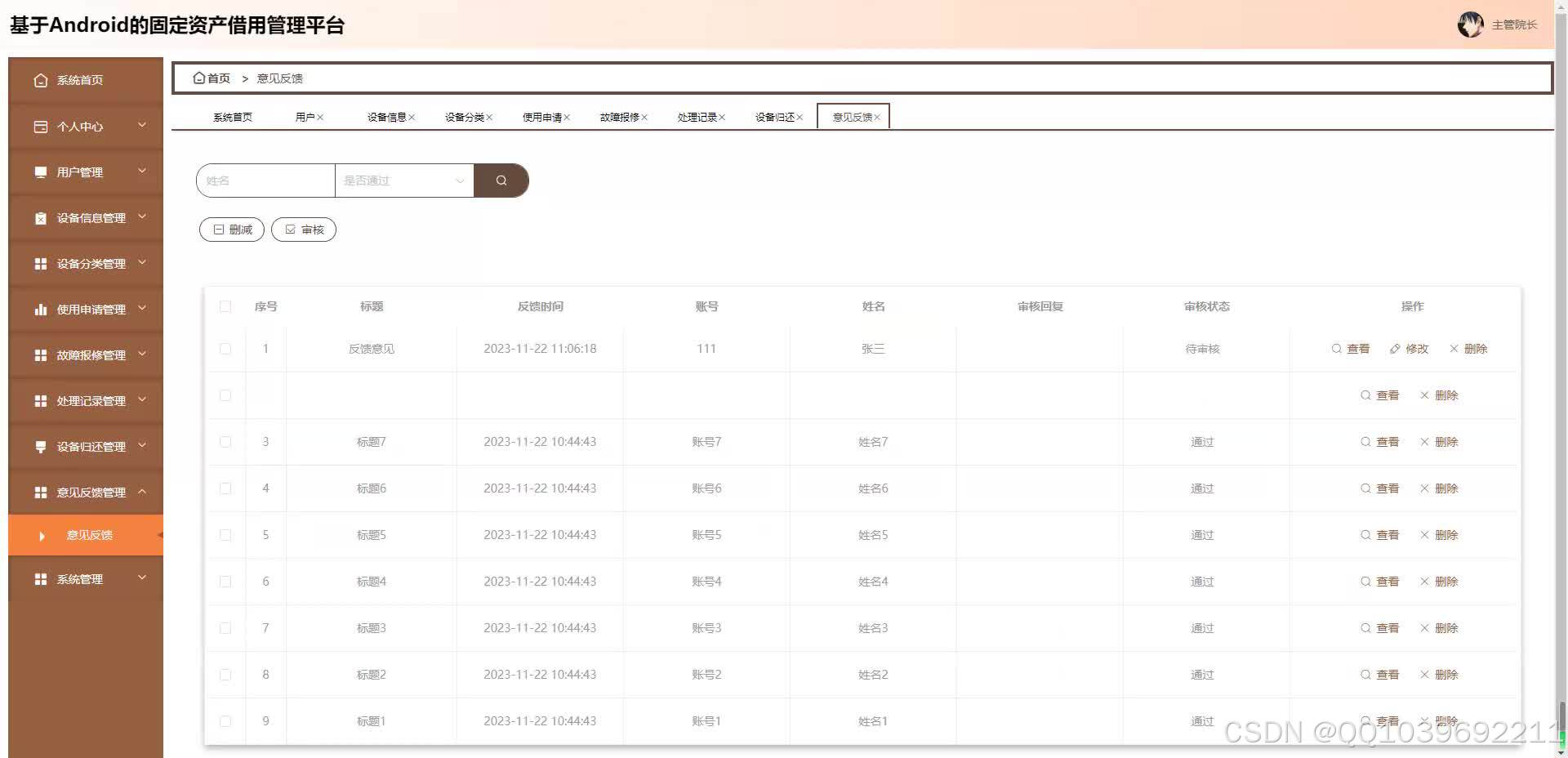
Task: Expand 系统管理 menu chevron
Action: tap(142, 577)
